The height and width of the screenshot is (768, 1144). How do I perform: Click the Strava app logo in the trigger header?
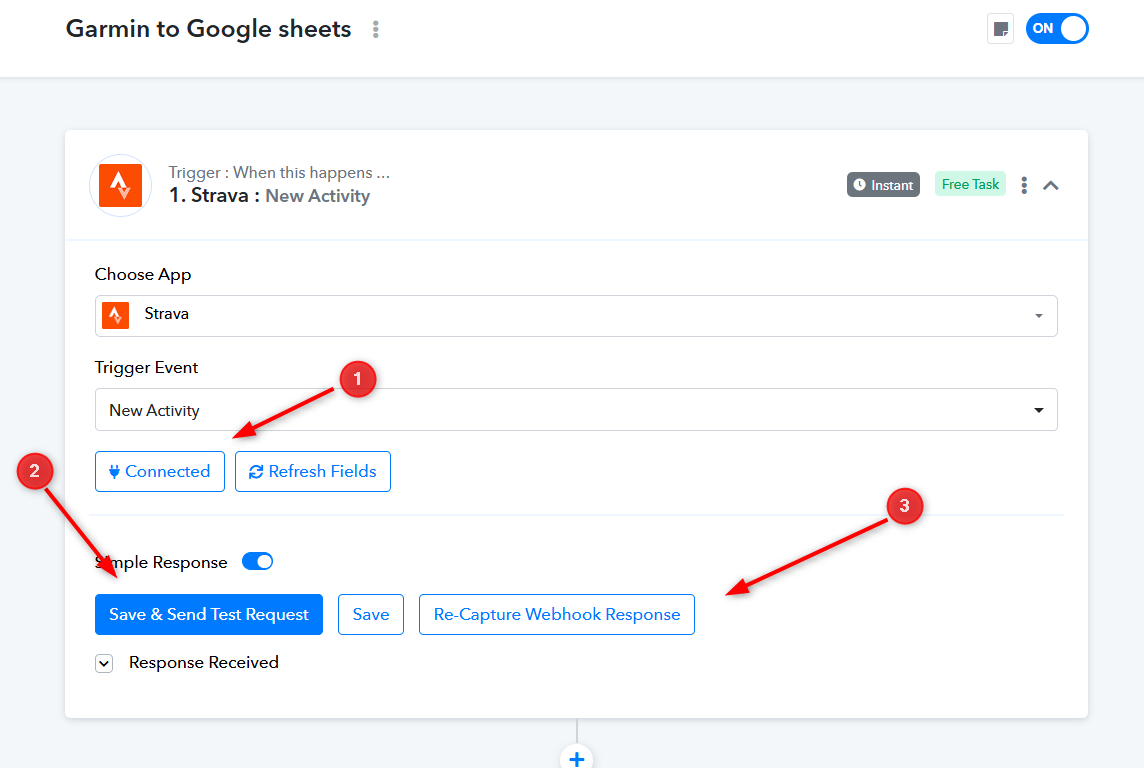tap(120, 185)
